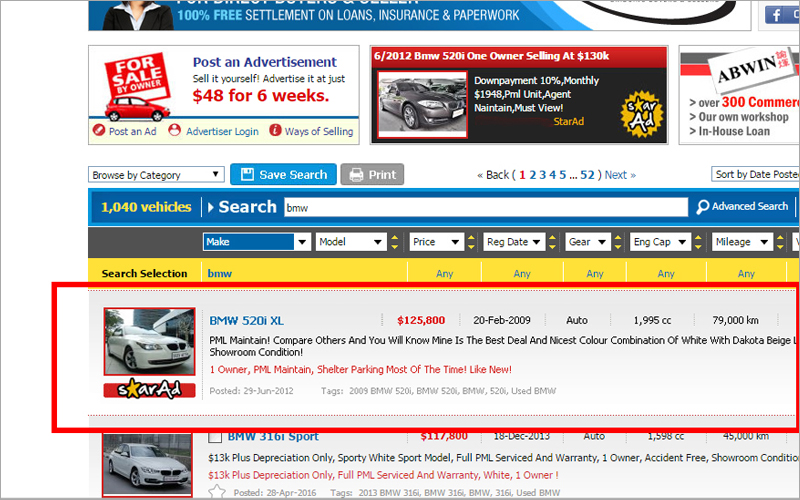Image resolution: width=800 pixels, height=500 pixels.
Task: Open the Browse by Category dropdown
Action: click(156, 174)
